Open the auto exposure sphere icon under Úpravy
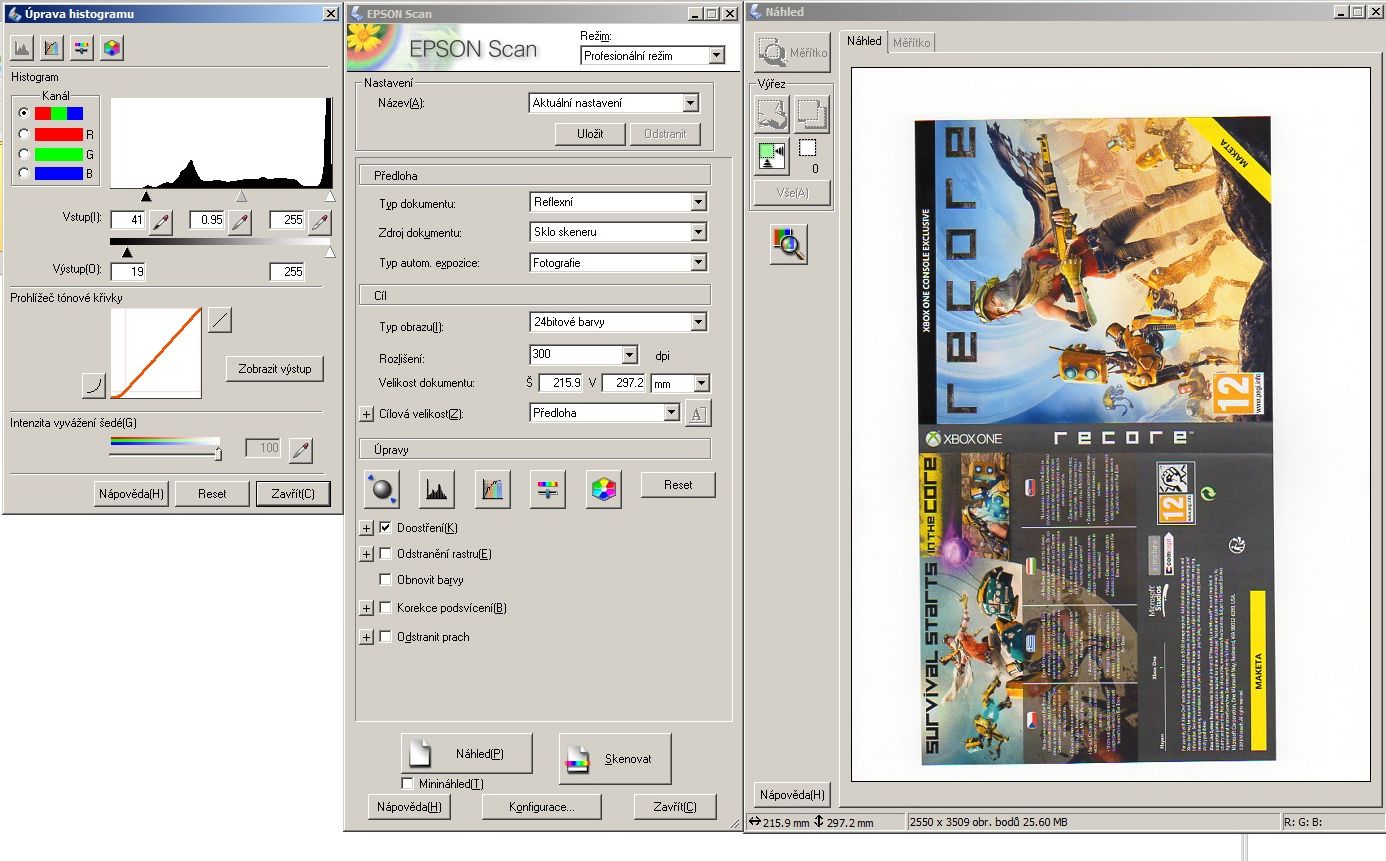Screen dimensions: 1386x861 coord(381,488)
